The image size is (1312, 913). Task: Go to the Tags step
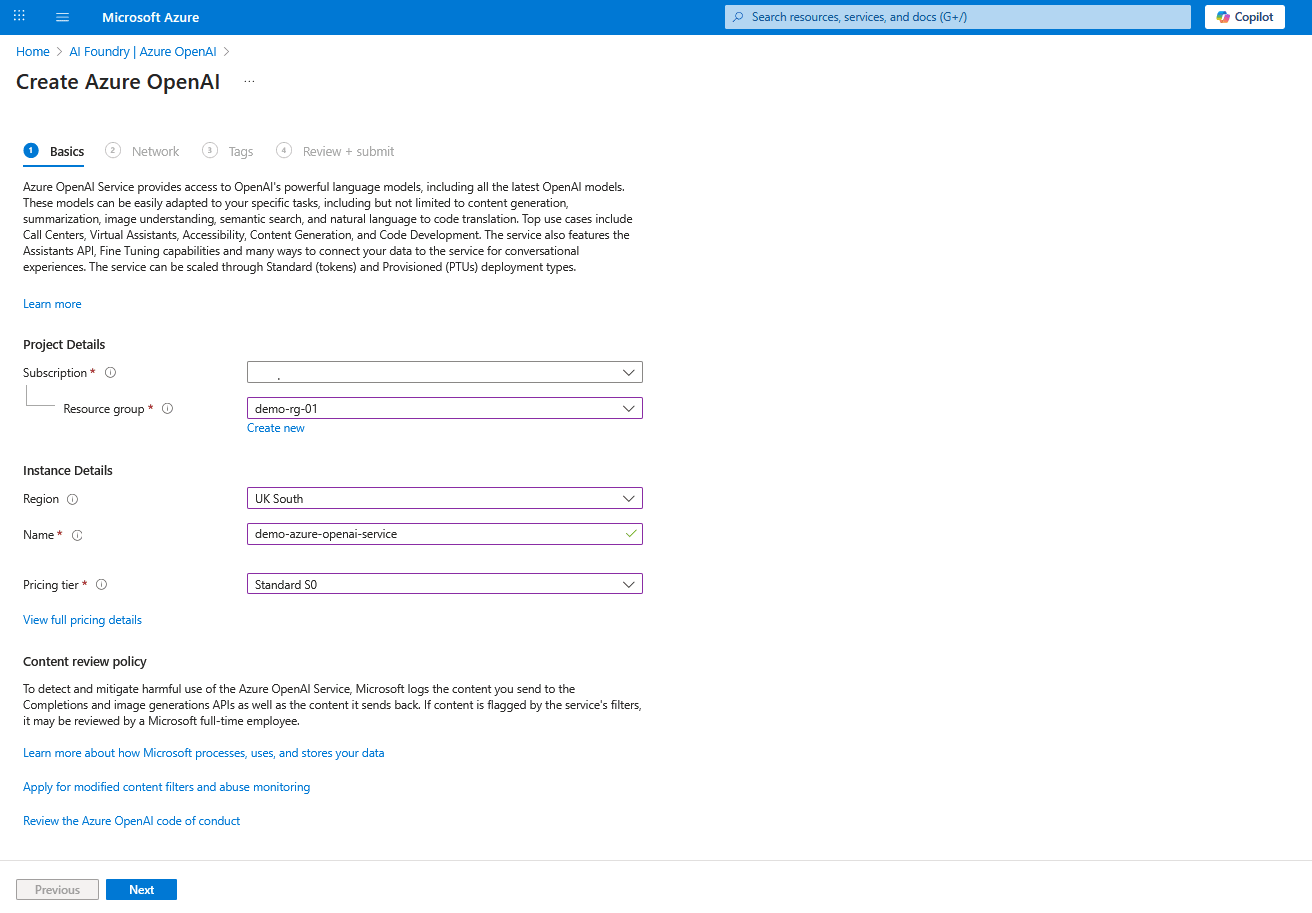coord(240,150)
